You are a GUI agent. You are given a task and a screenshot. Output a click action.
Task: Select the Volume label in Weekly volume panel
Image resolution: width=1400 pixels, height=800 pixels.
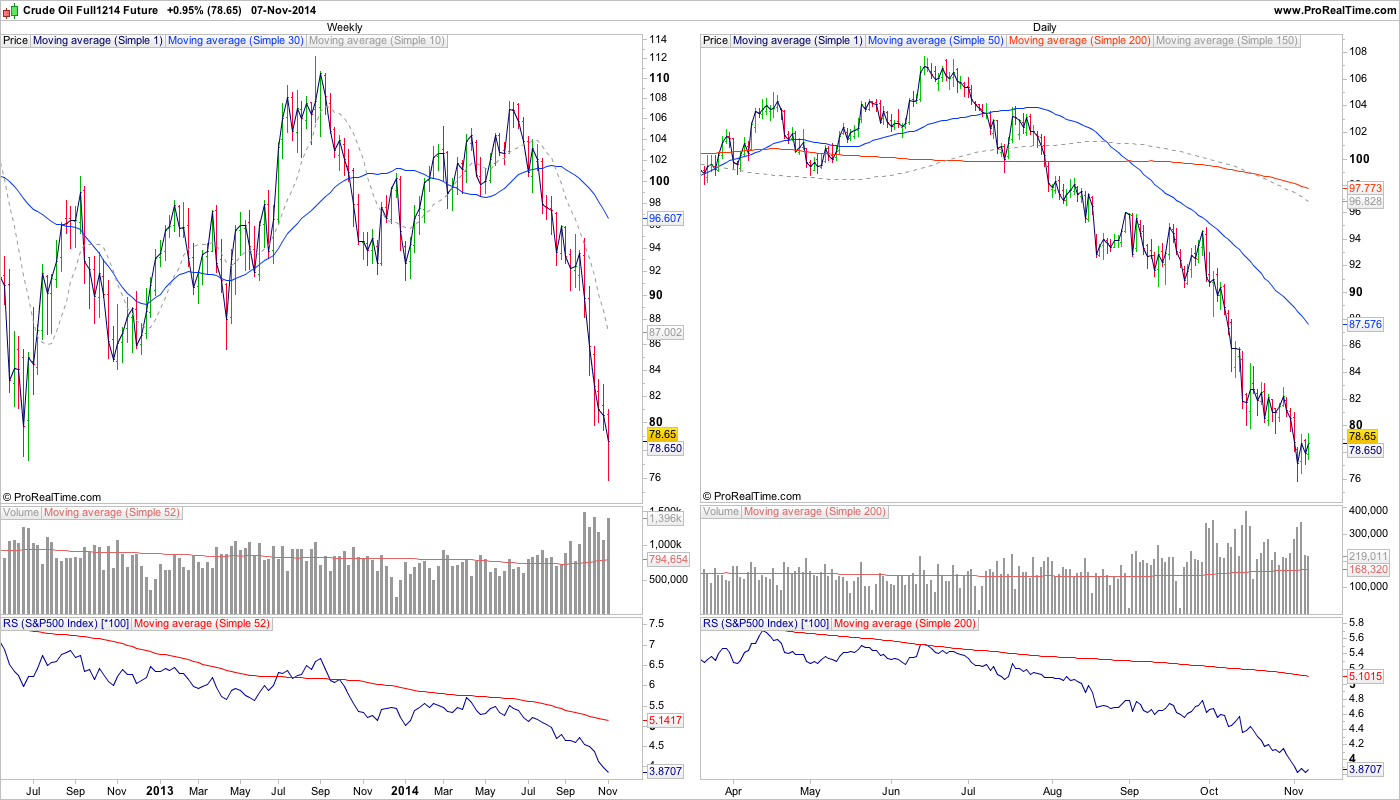(x=21, y=512)
